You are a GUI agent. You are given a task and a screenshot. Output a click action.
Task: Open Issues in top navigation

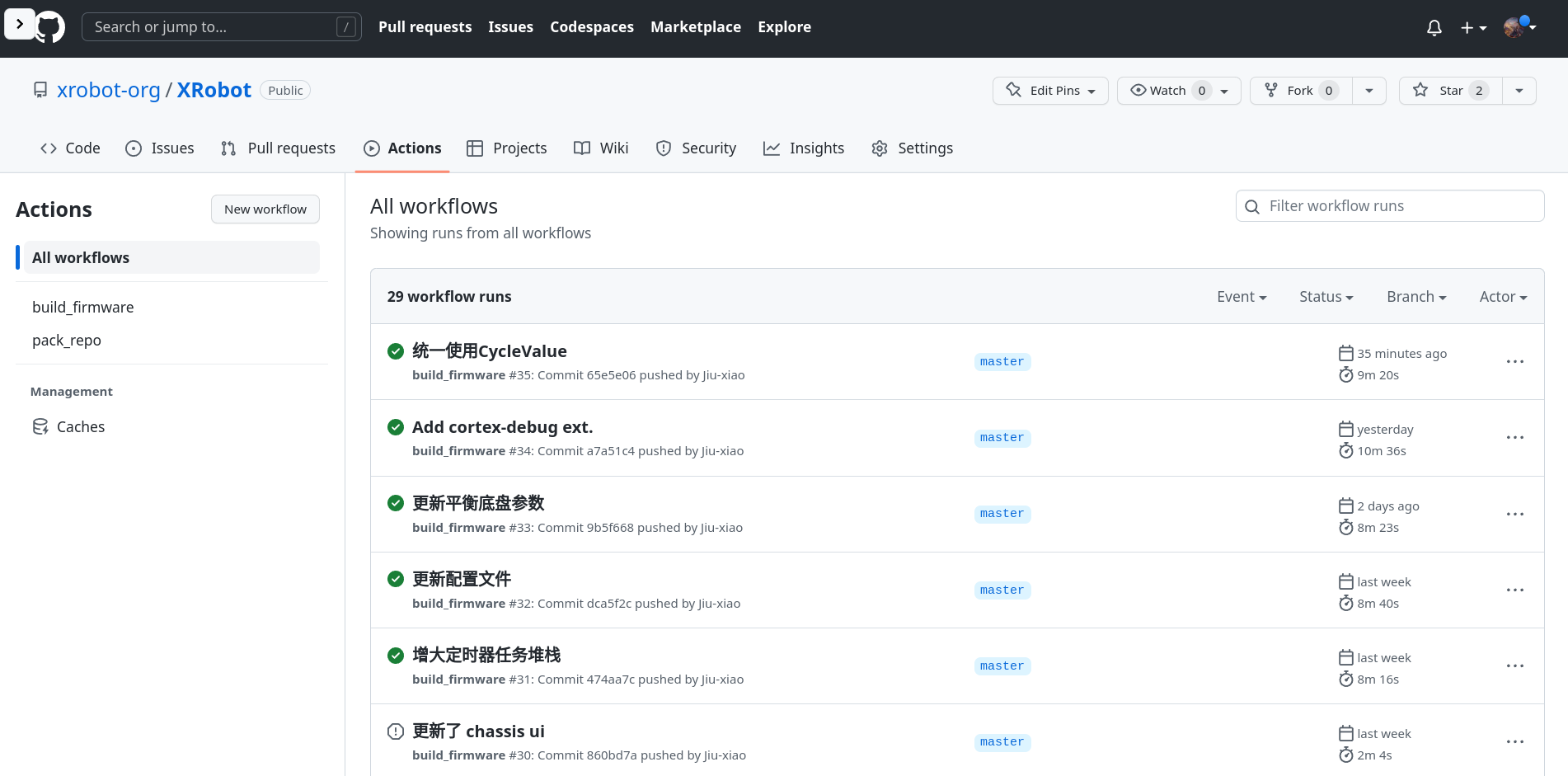pos(510,27)
